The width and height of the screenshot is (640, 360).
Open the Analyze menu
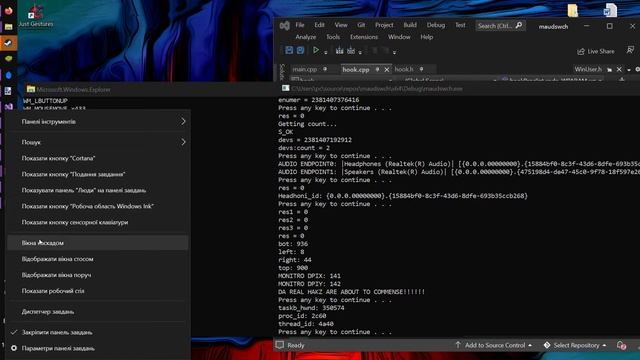click(306, 37)
